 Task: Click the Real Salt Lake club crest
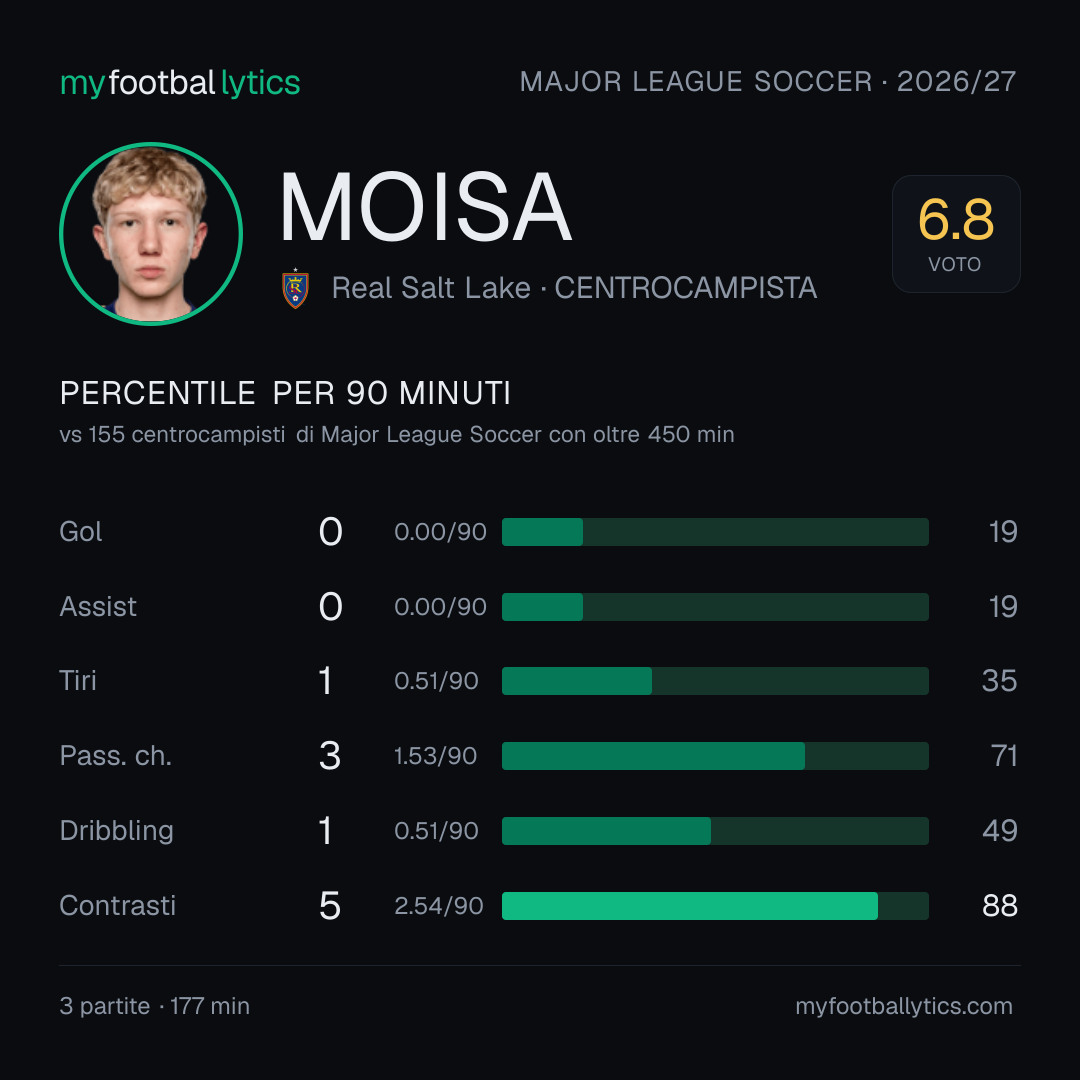pyautogui.click(x=295, y=289)
